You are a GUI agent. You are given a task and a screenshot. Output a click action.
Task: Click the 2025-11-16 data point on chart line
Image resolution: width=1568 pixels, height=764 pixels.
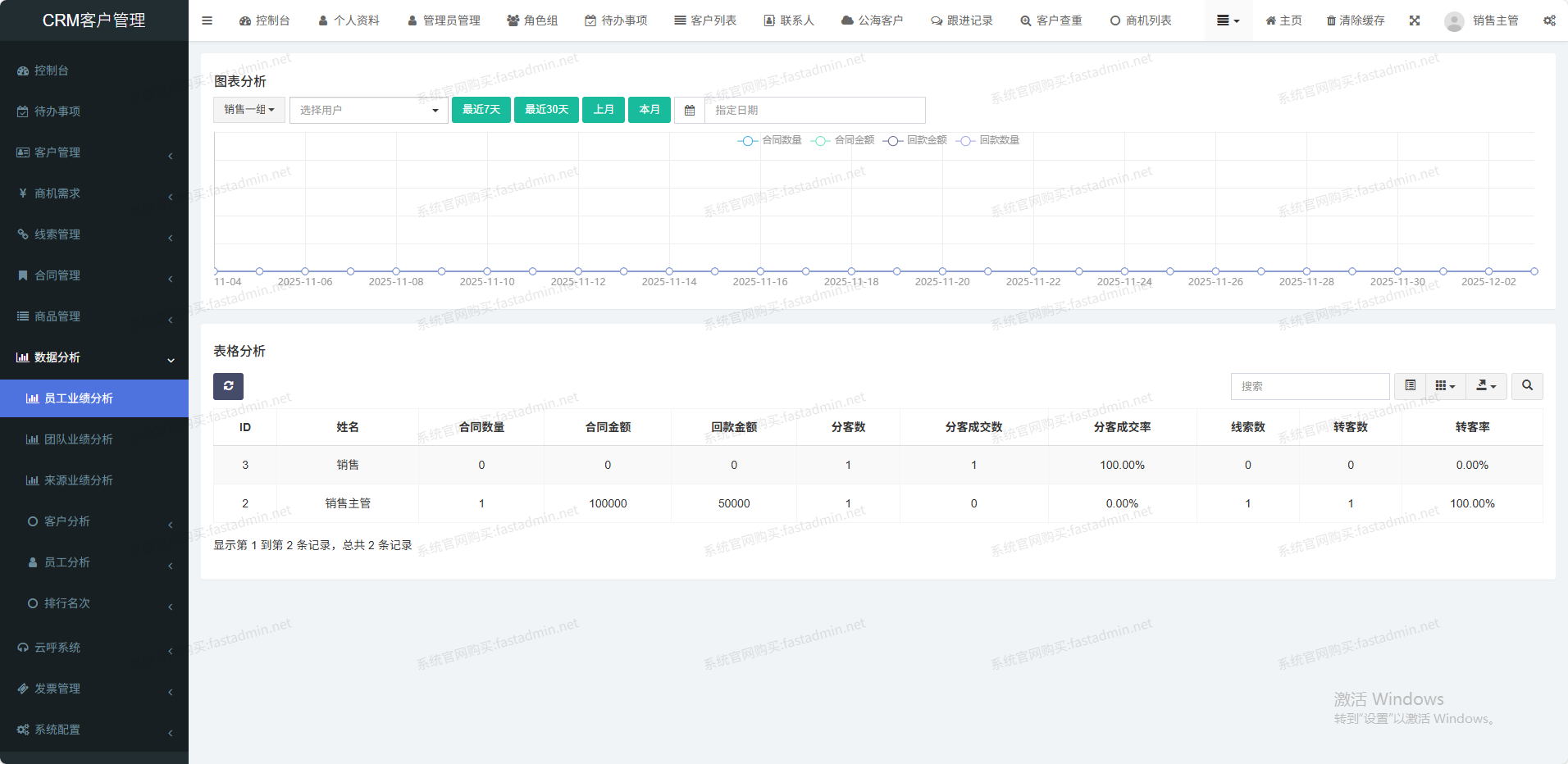(760, 271)
